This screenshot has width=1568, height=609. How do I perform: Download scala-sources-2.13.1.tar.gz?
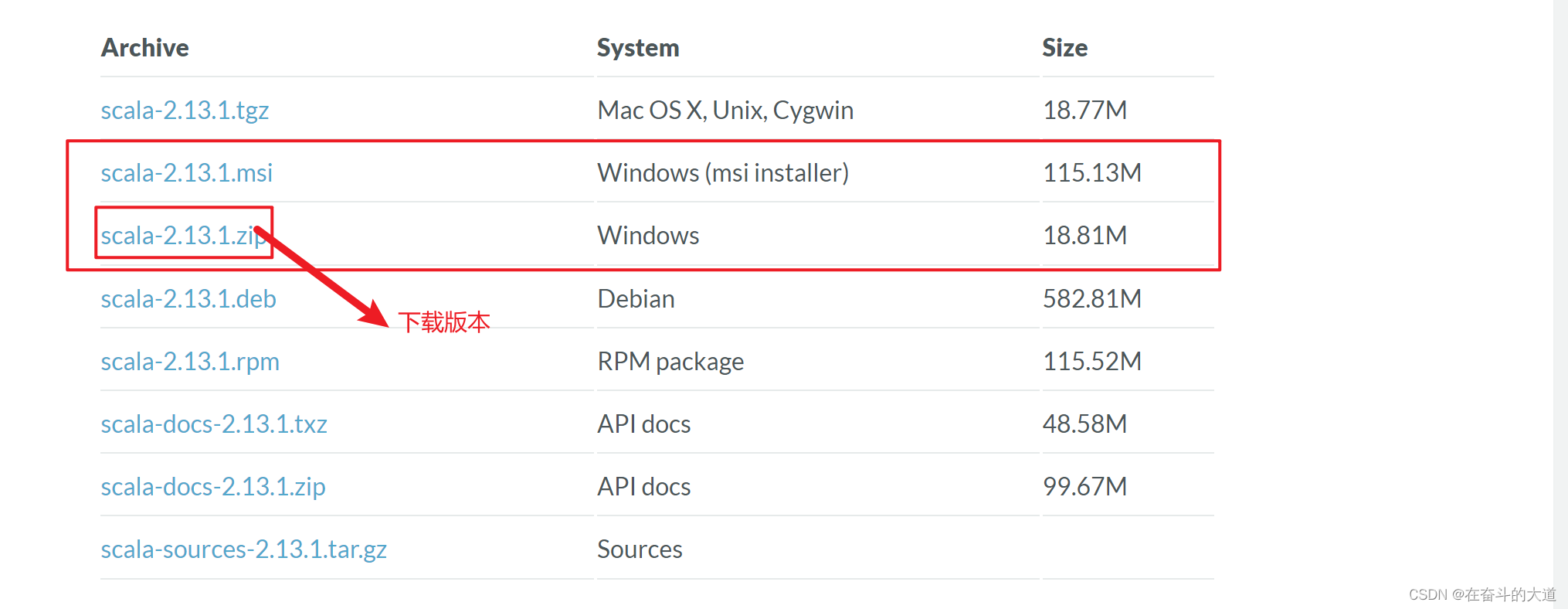tap(244, 549)
